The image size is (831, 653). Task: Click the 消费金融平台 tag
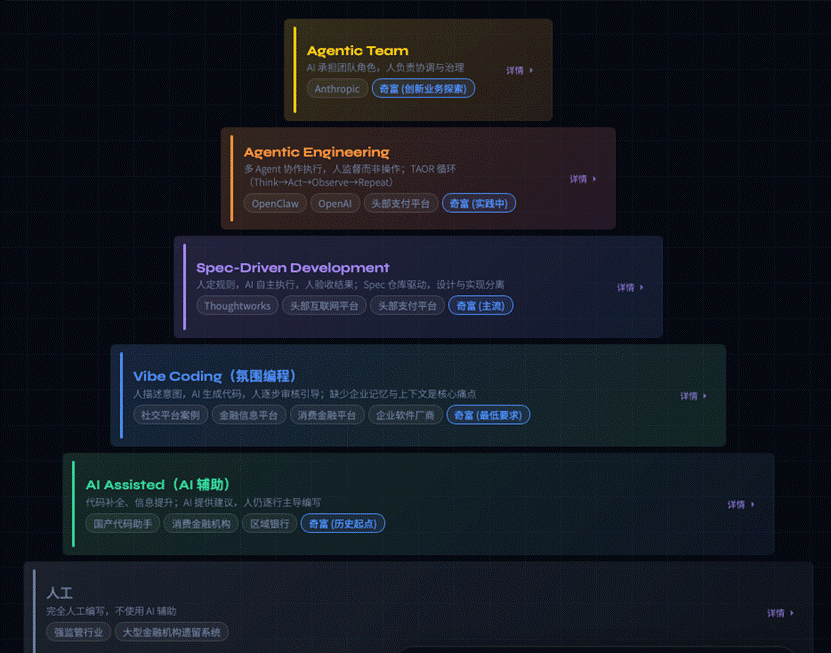coord(326,415)
